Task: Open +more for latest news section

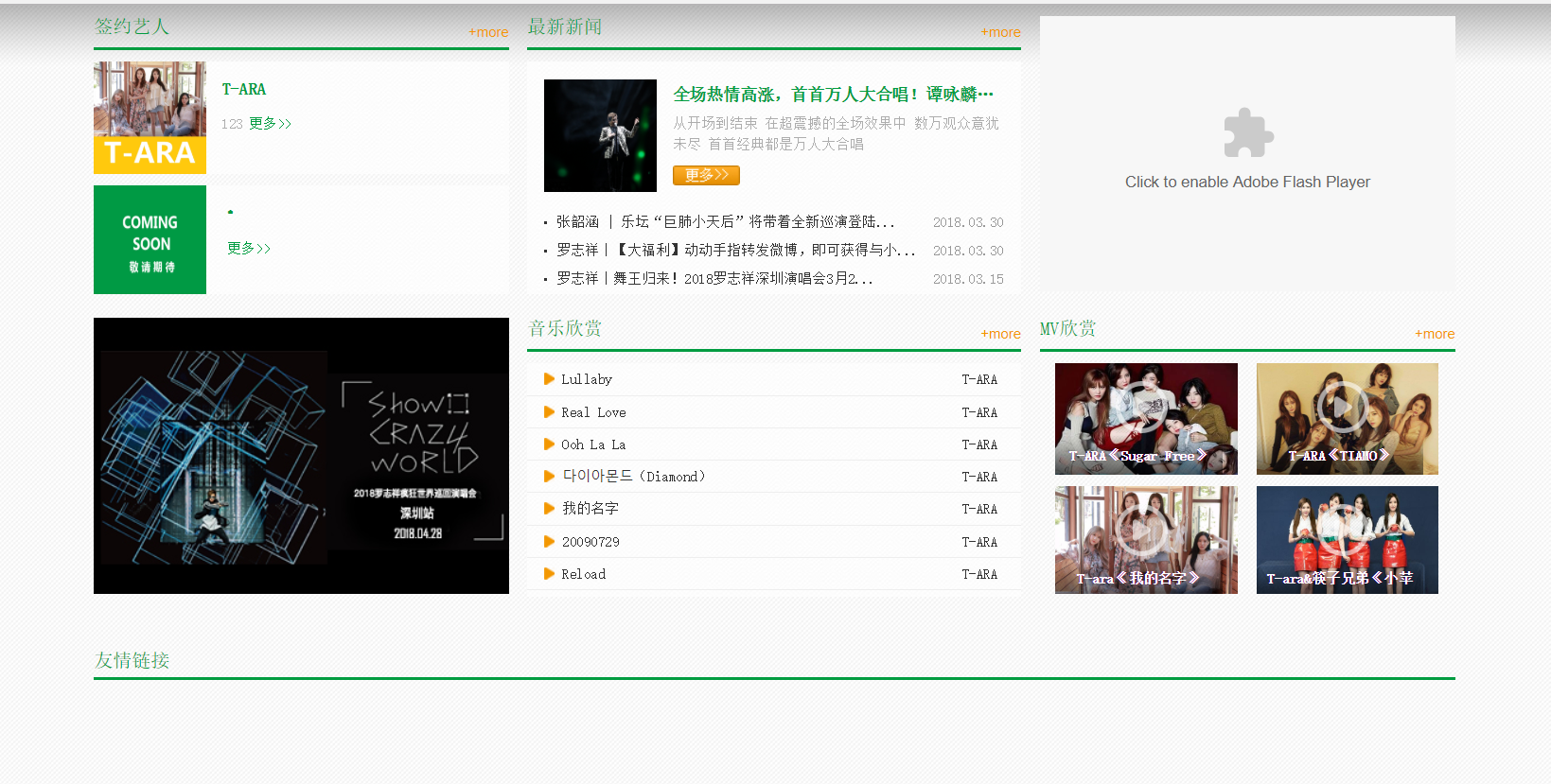Action: pyautogui.click(x=1000, y=32)
